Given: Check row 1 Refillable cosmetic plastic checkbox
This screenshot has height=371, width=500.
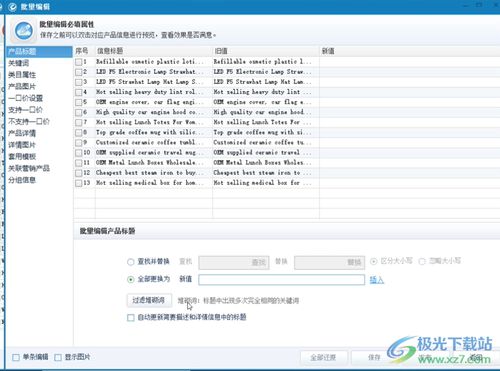Looking at the screenshot, I should [x=78, y=62].
